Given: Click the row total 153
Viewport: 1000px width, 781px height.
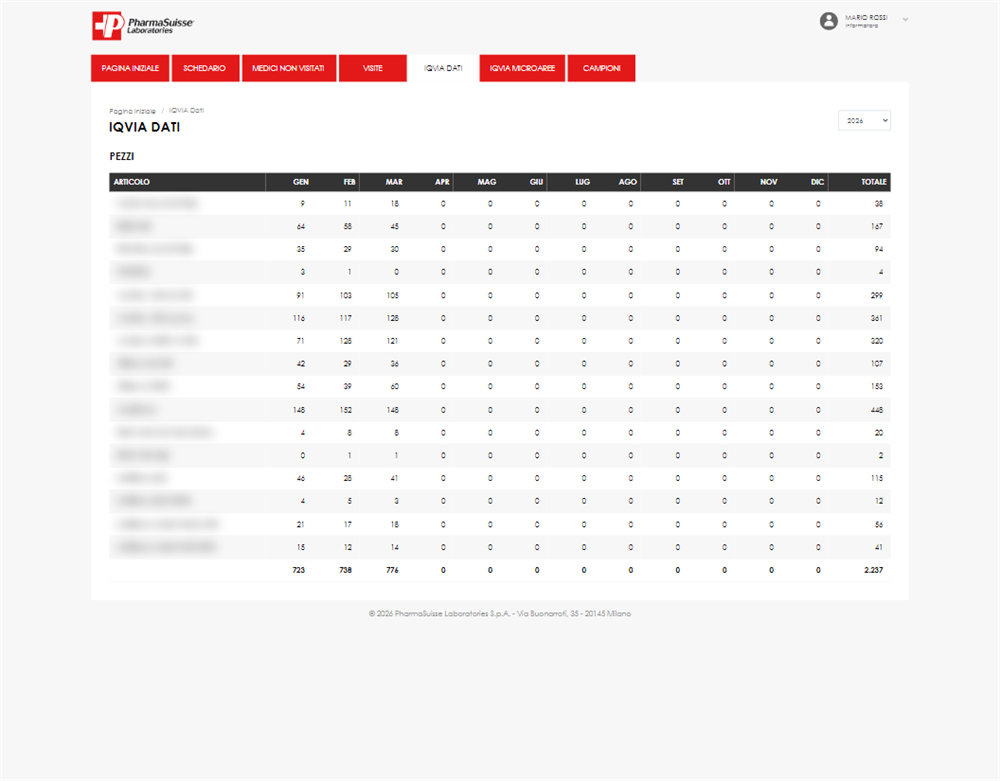Looking at the screenshot, I should pos(877,386).
